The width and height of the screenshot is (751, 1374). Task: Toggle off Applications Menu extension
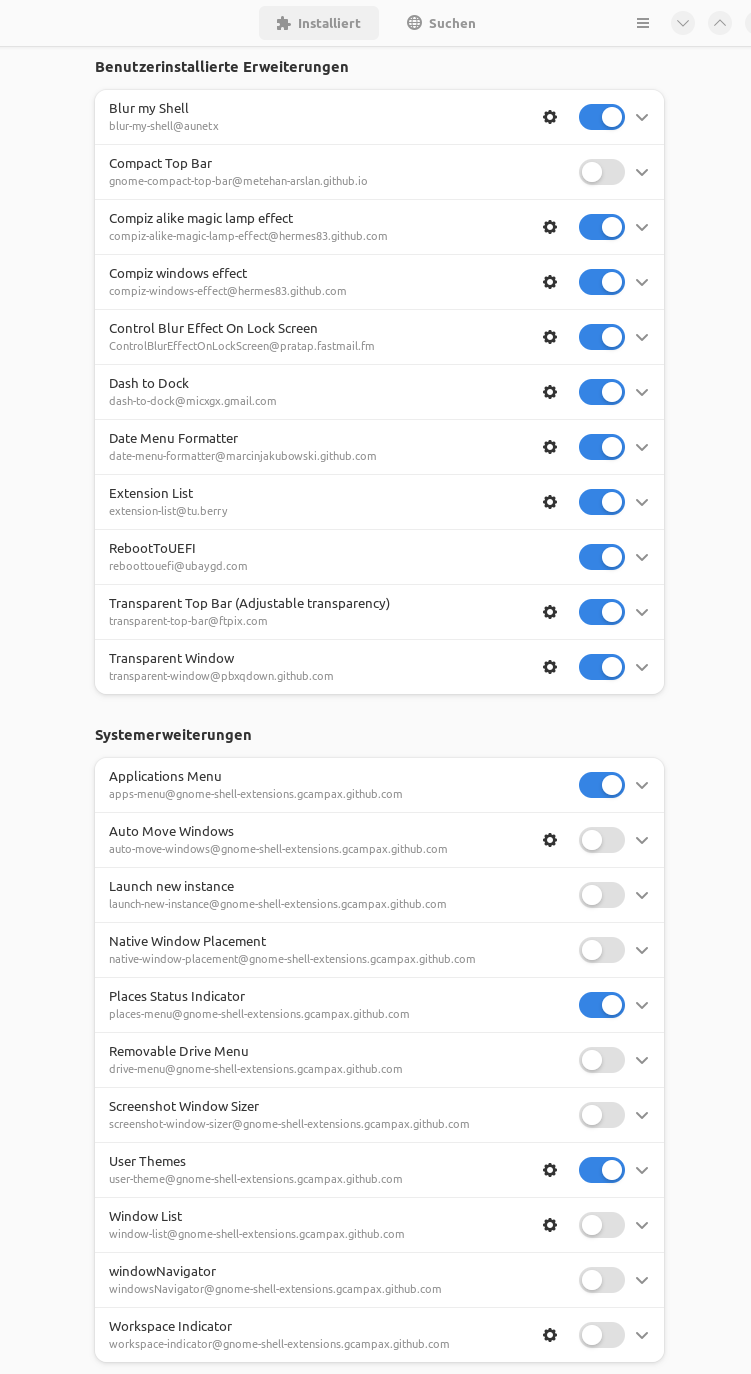coord(601,785)
